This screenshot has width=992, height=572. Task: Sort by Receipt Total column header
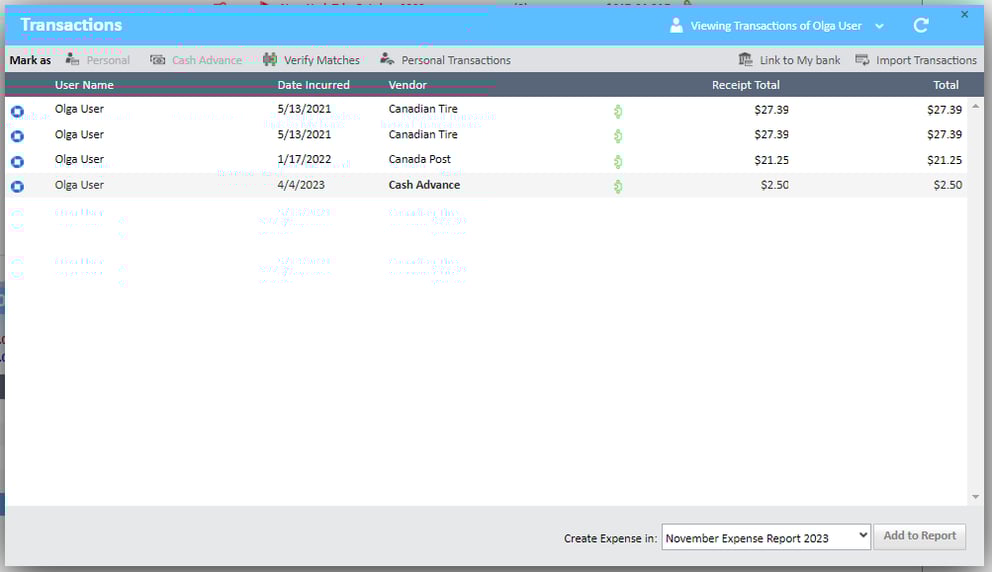coord(745,85)
